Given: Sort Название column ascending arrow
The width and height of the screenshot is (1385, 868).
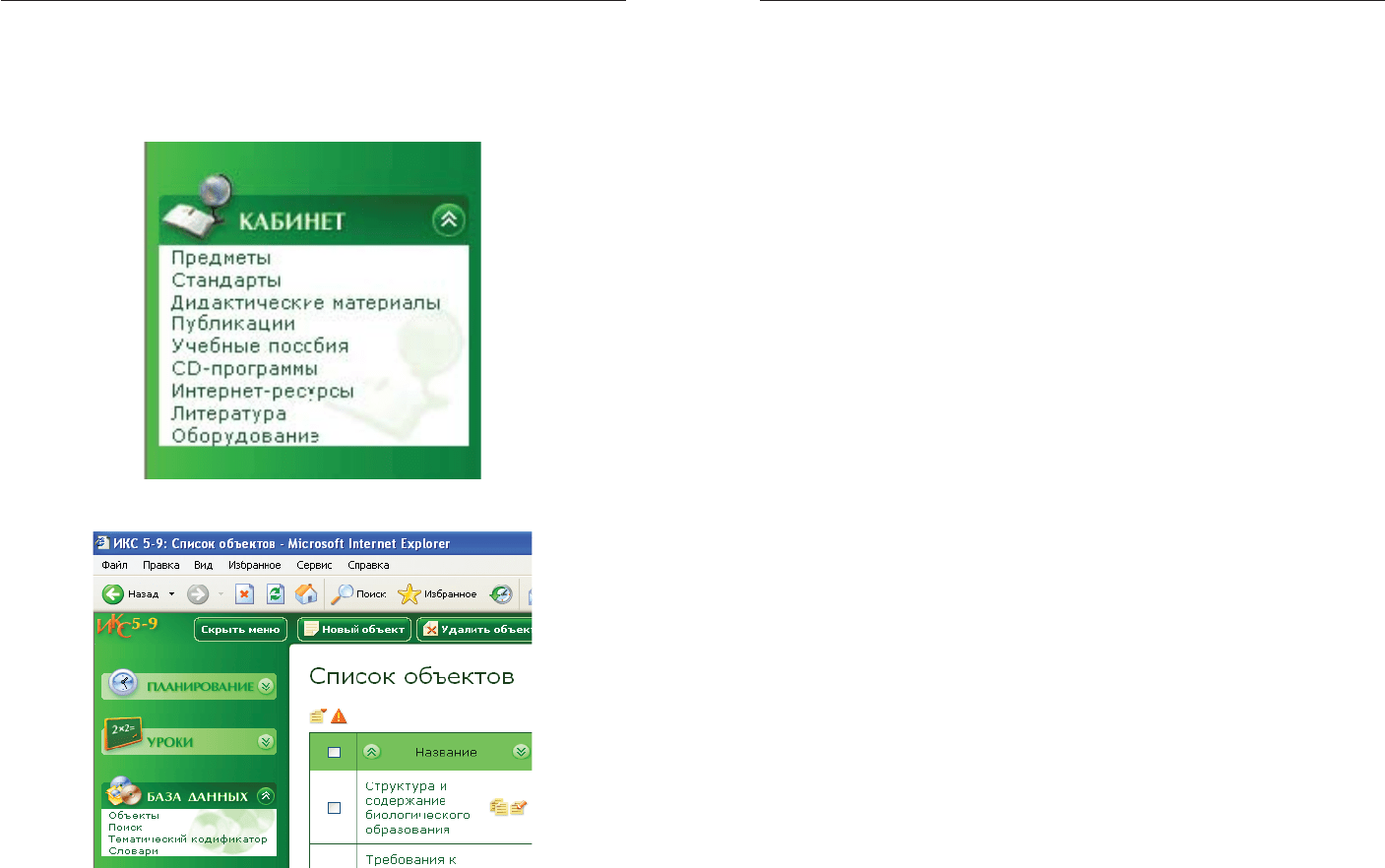Looking at the screenshot, I should point(371,752).
